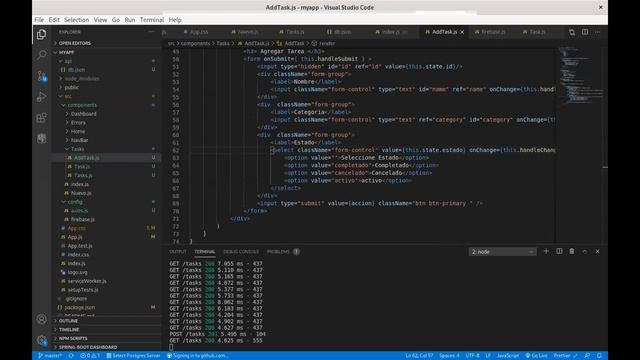Open the Terminal menu
640x360 pixels.
pos(152,20)
